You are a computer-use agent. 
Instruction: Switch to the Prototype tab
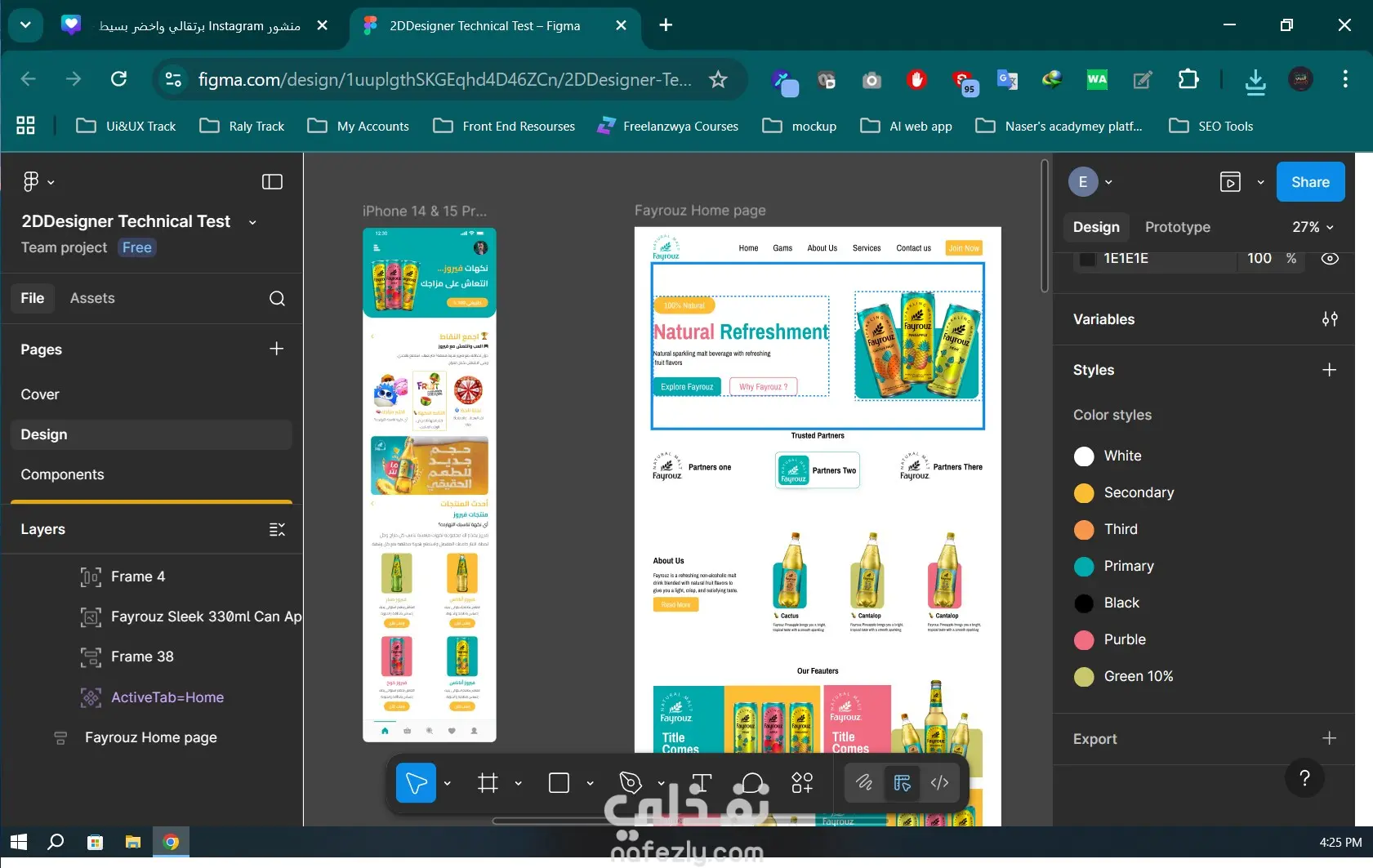coord(1178,227)
